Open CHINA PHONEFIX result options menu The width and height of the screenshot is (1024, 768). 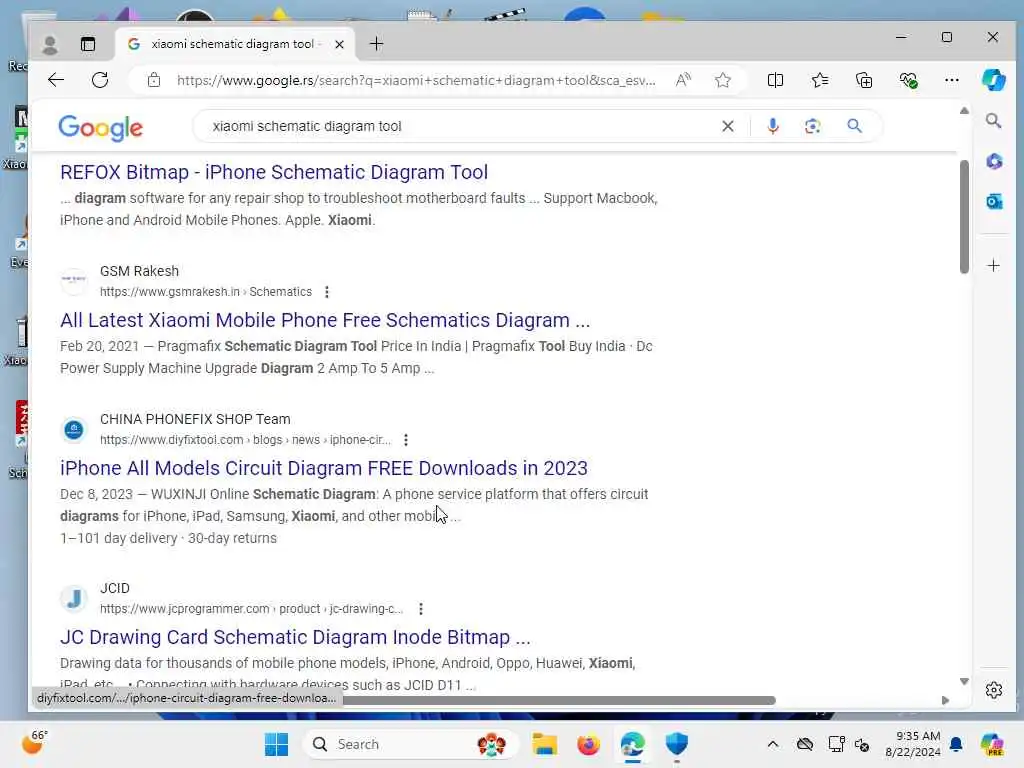click(x=406, y=440)
